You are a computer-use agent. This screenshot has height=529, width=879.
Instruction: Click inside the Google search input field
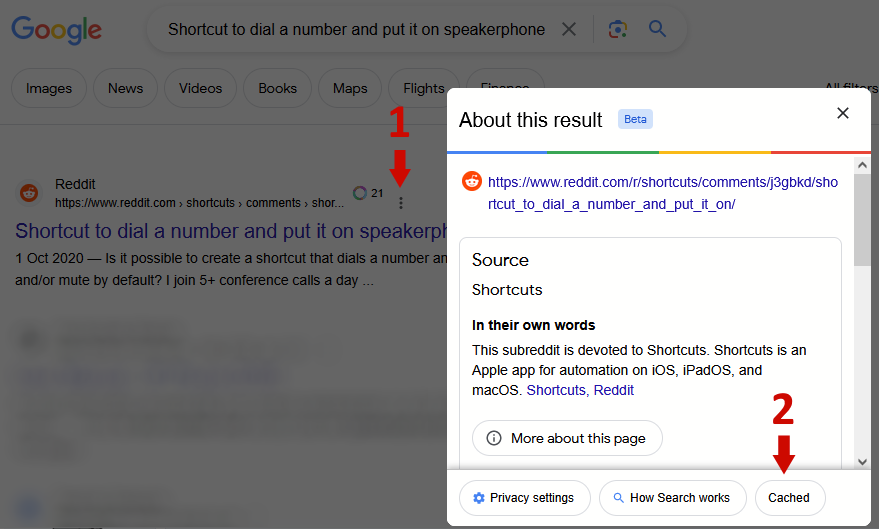357,29
